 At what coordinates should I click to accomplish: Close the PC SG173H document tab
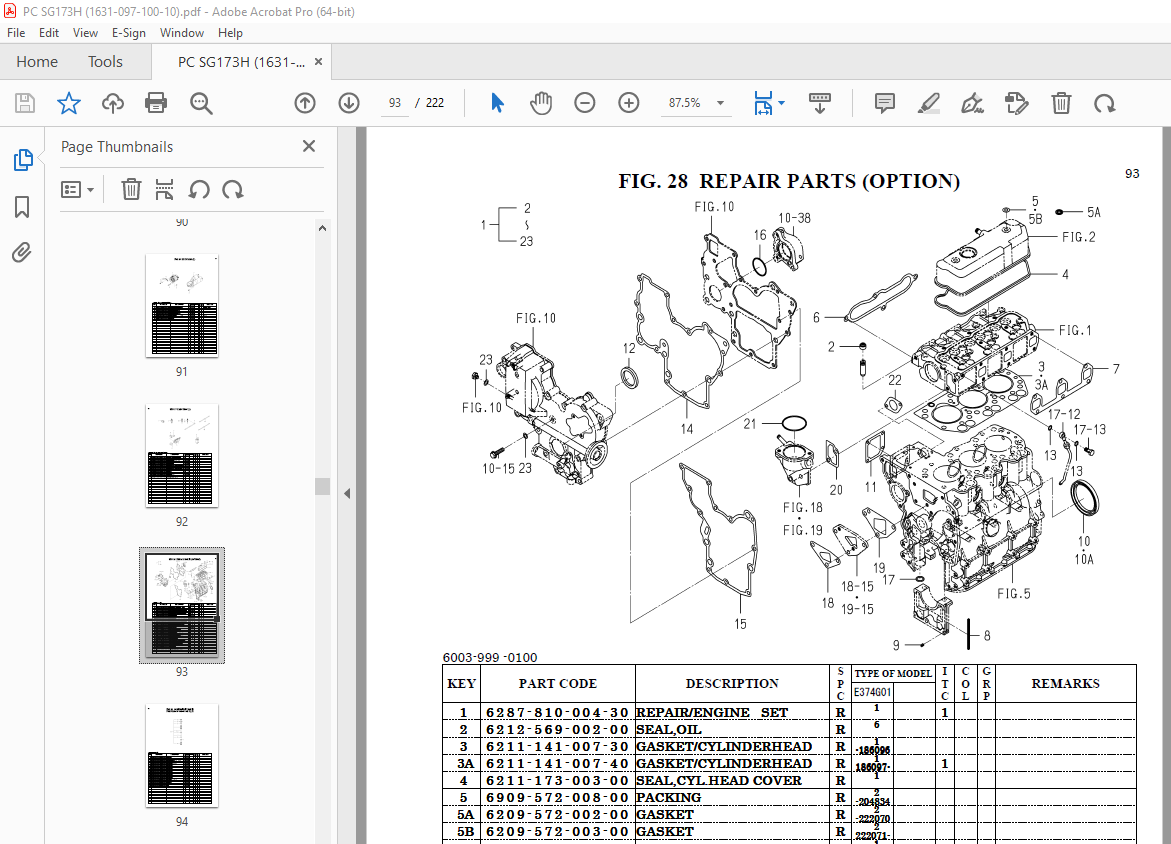click(318, 62)
